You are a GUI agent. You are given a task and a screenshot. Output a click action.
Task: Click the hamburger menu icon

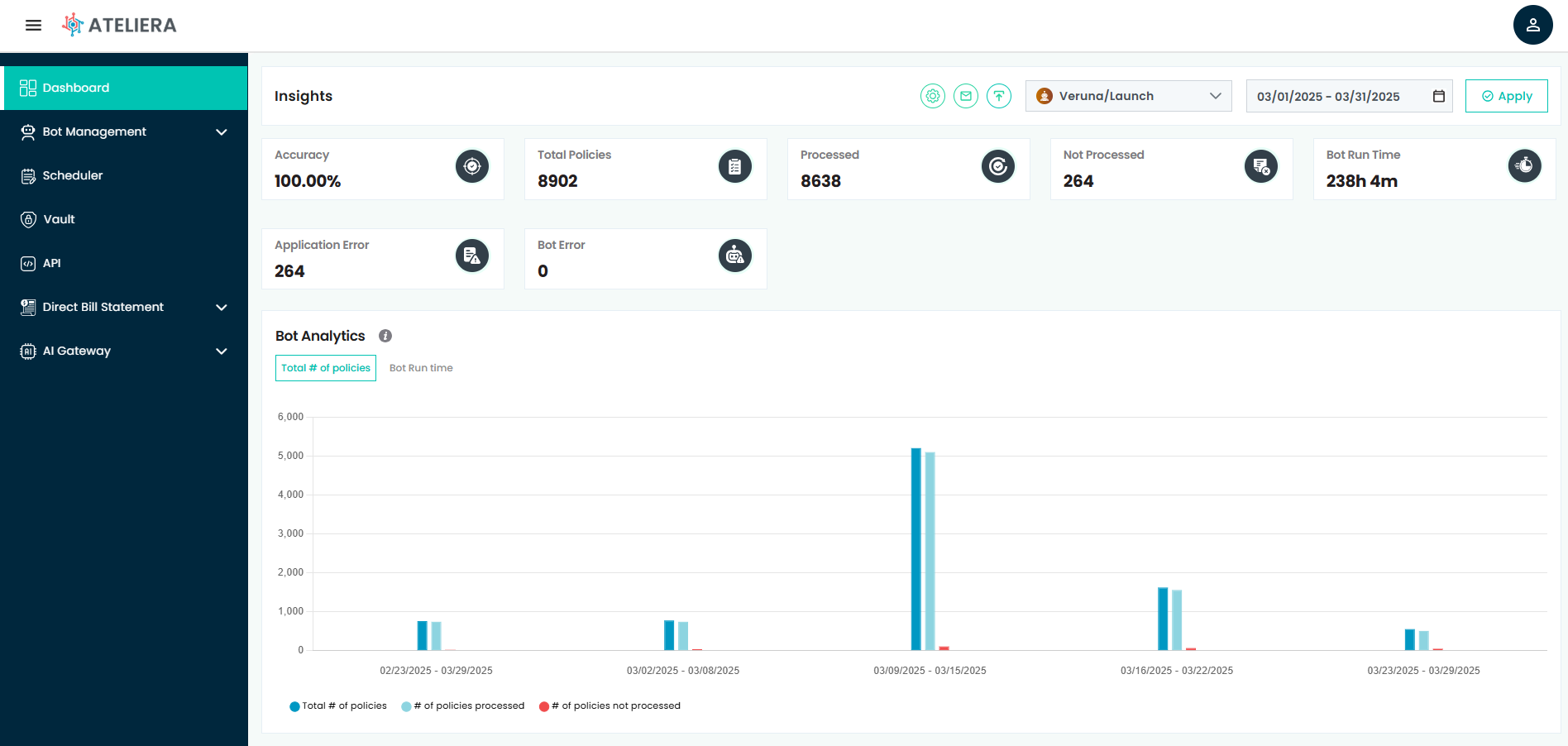tap(33, 25)
